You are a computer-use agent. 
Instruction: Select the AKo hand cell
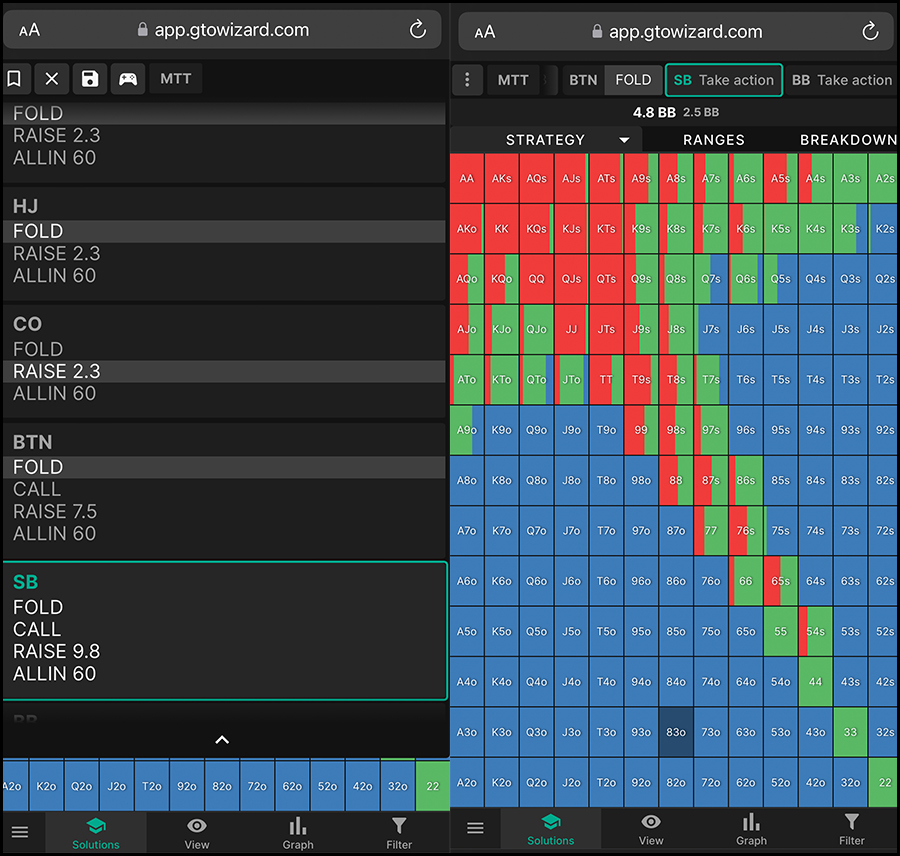467,228
